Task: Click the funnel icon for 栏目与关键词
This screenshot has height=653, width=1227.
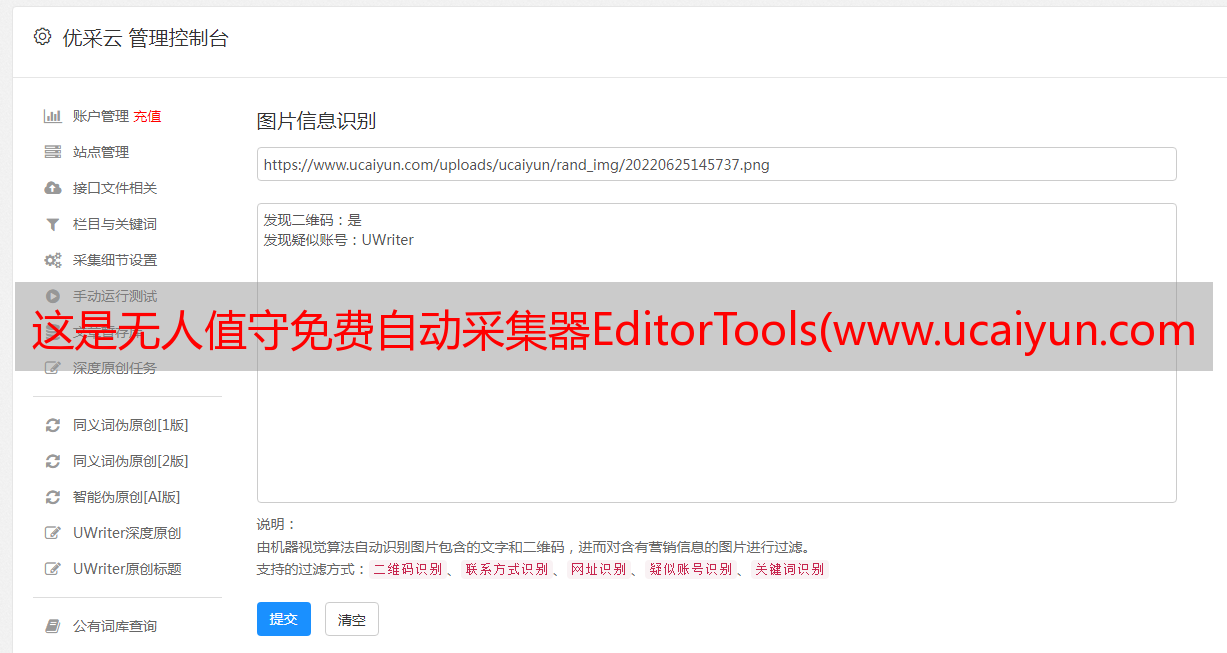Action: tap(53, 224)
